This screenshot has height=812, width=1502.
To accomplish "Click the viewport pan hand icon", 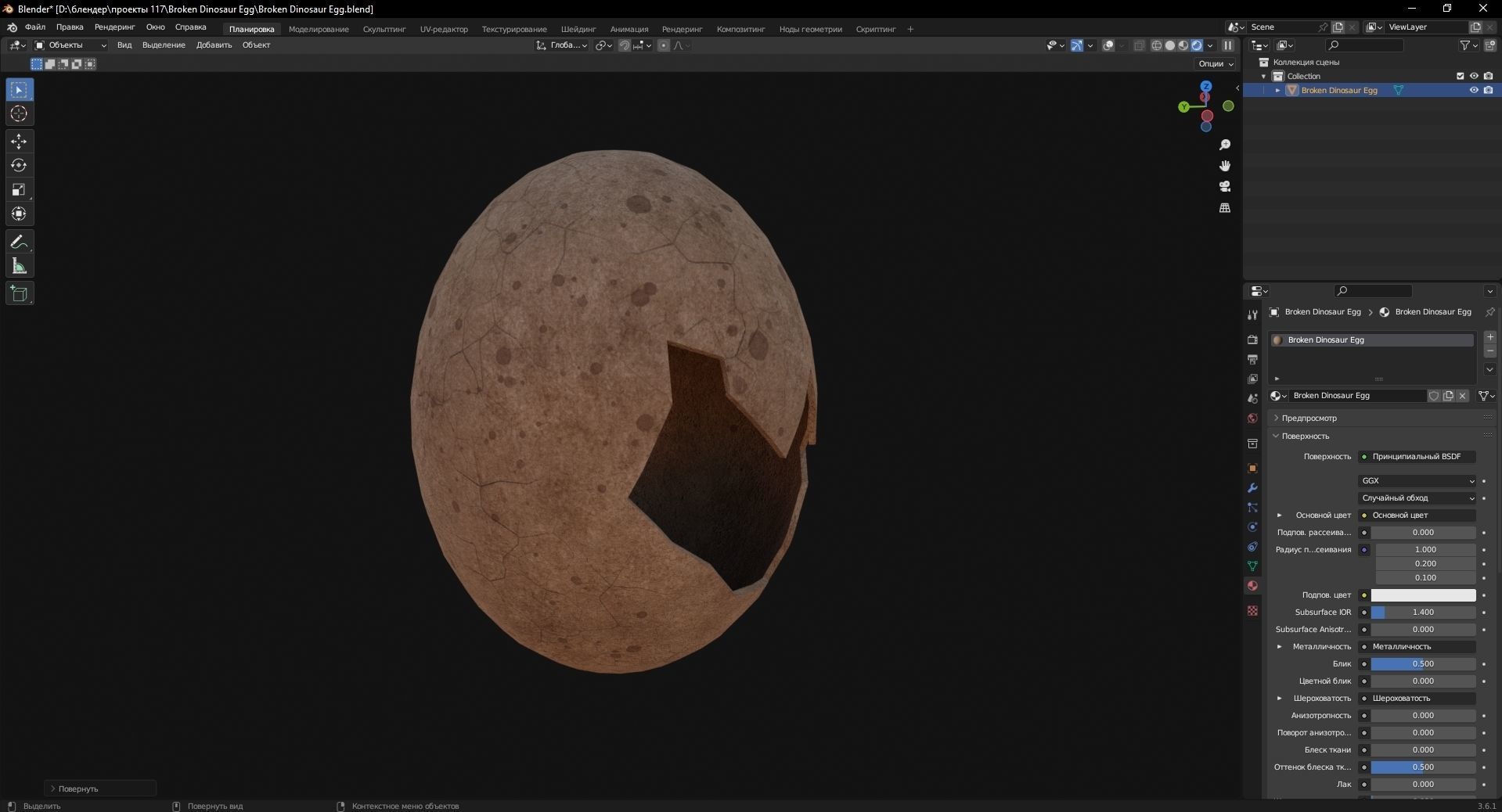I will pos(1225,166).
